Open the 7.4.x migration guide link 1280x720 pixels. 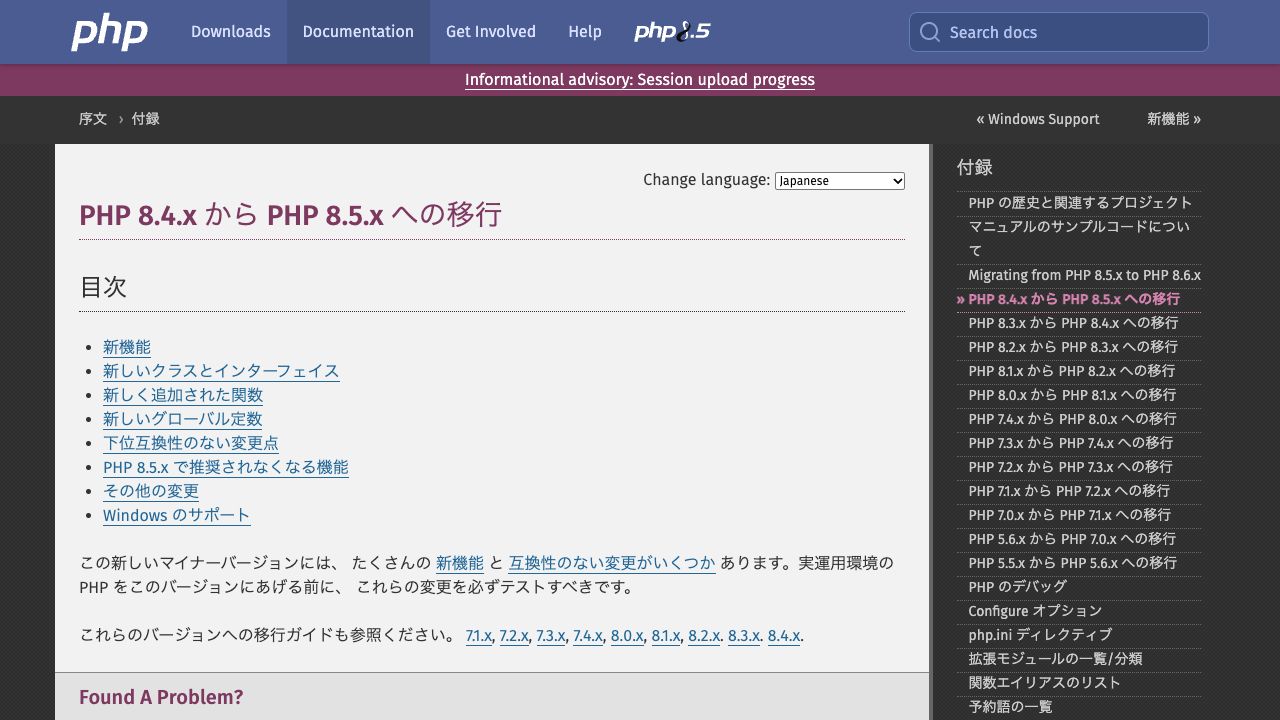click(x=588, y=635)
